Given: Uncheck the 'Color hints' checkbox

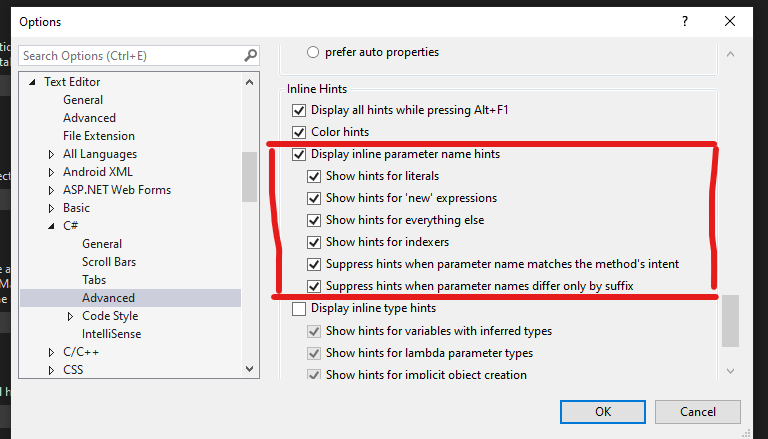Looking at the screenshot, I should coord(299,132).
